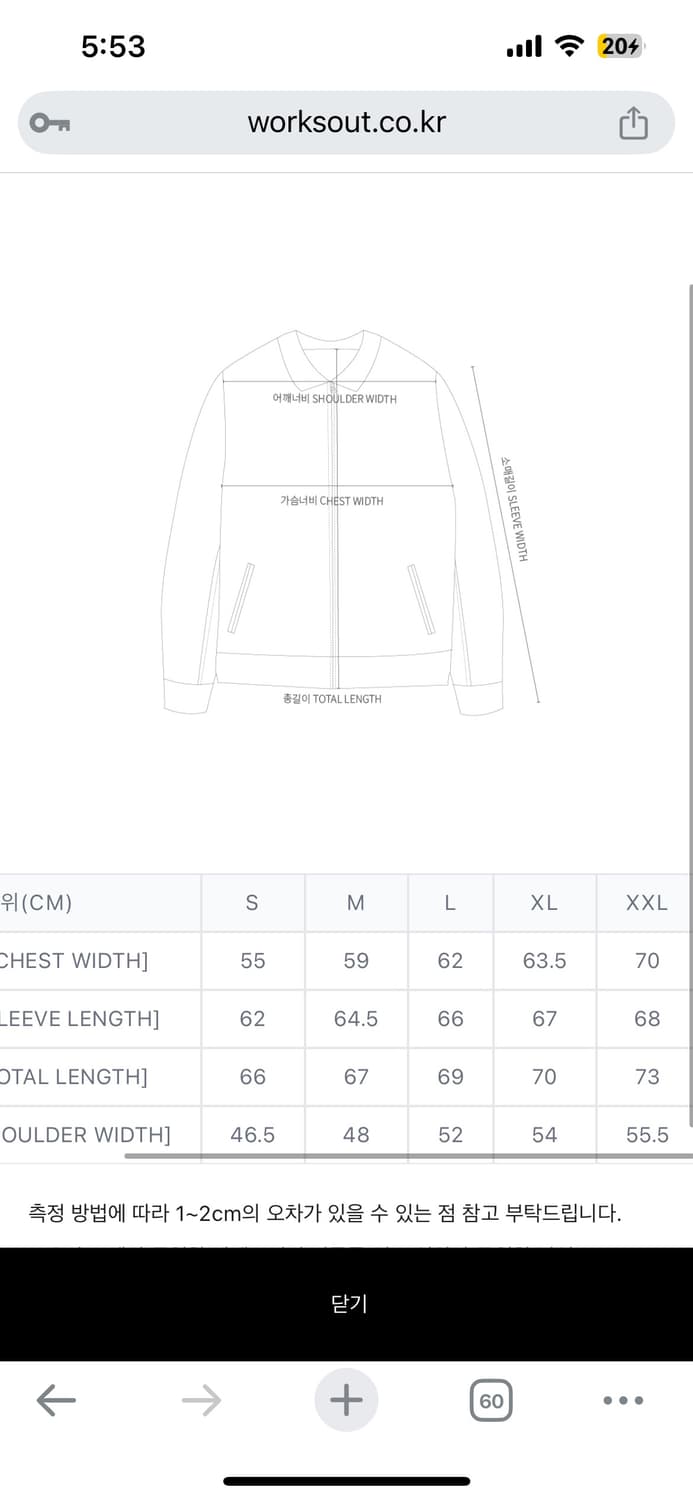693x1500 pixels.
Task: Select the XL size column header
Action: pos(544,903)
